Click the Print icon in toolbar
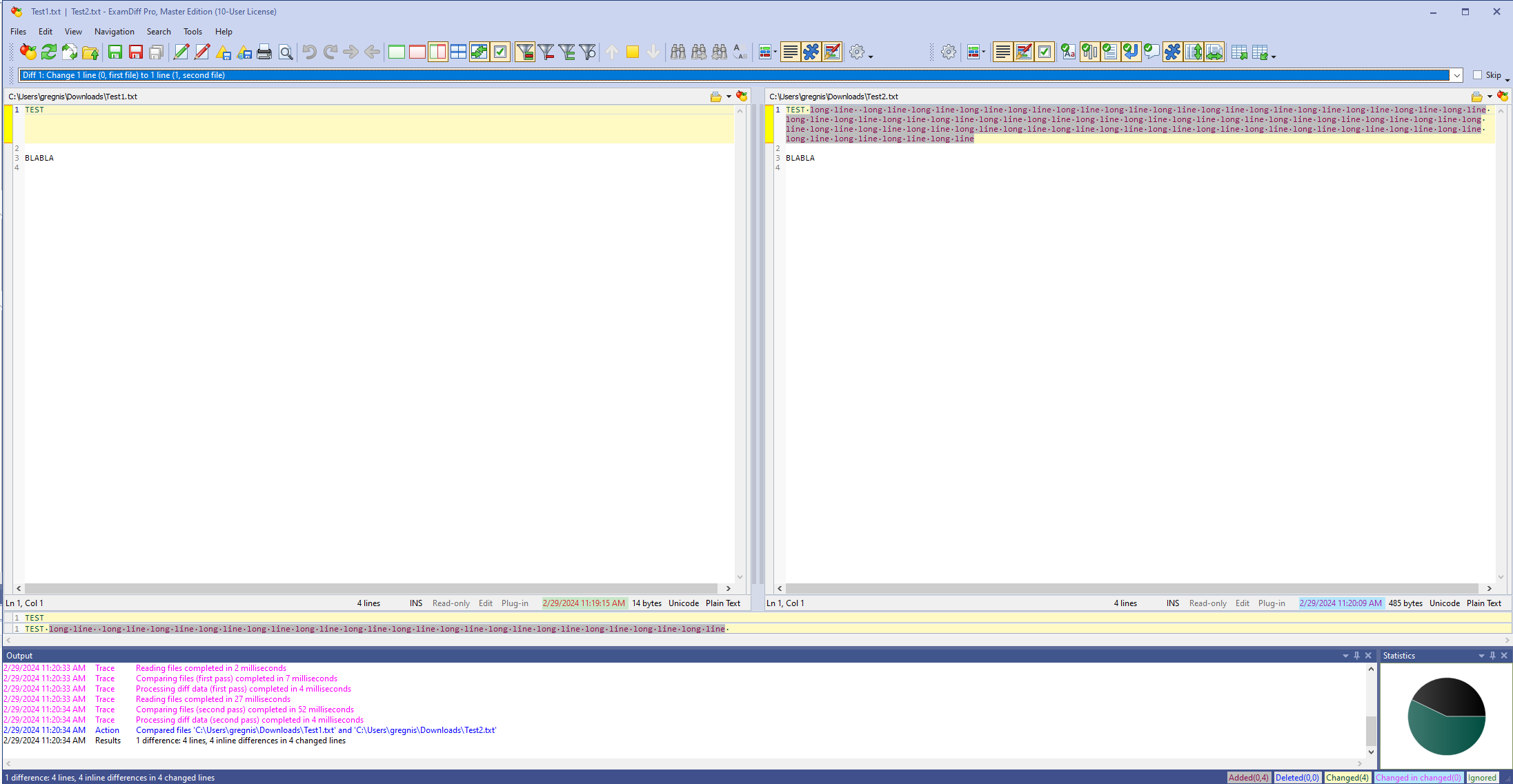Screen dimensions: 1513x784 point(264,52)
